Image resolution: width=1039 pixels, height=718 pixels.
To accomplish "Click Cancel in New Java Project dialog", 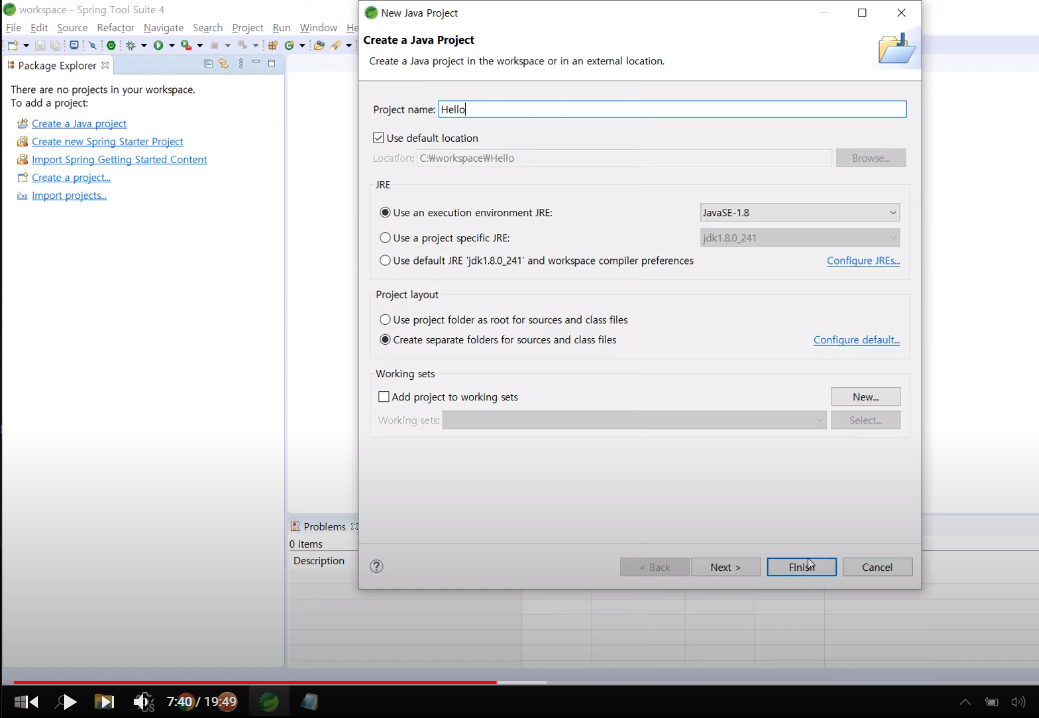I will 877,567.
